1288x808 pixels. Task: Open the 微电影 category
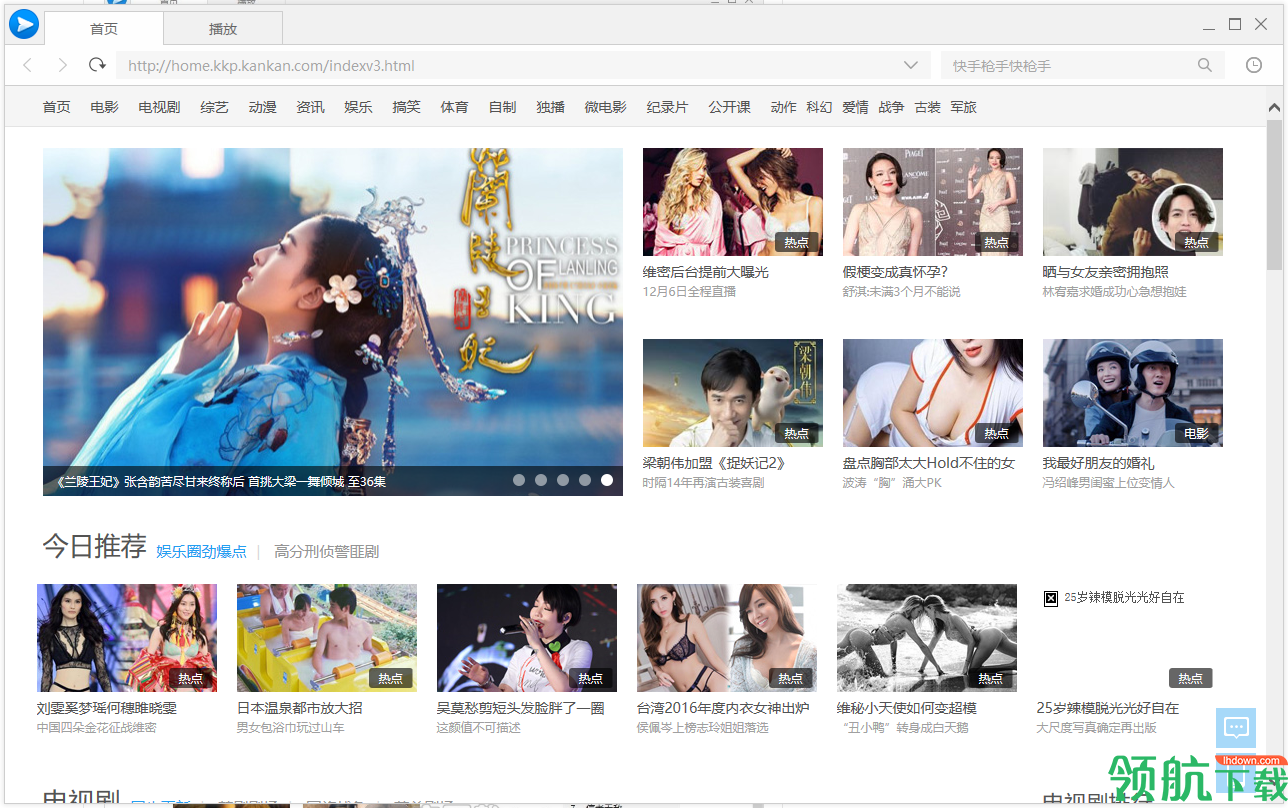pyautogui.click(x=605, y=107)
